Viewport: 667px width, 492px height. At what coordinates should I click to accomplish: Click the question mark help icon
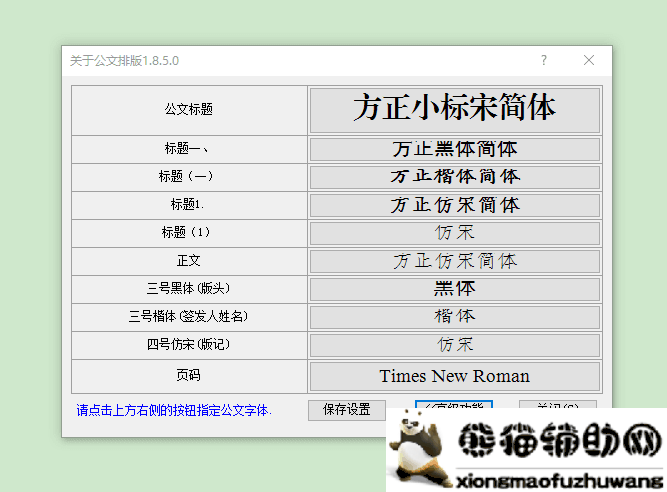(x=544, y=60)
